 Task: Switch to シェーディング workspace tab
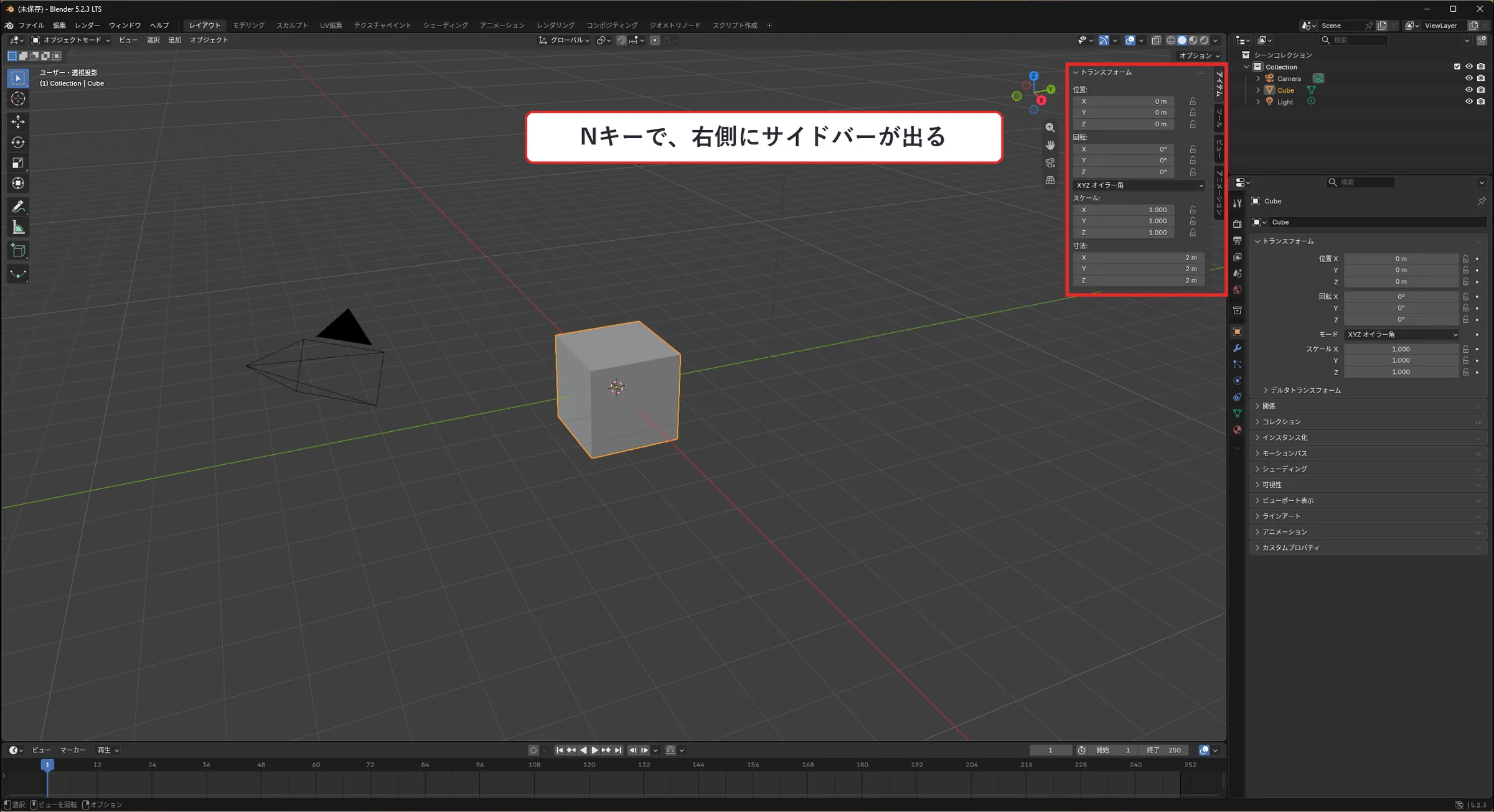pyautogui.click(x=446, y=26)
